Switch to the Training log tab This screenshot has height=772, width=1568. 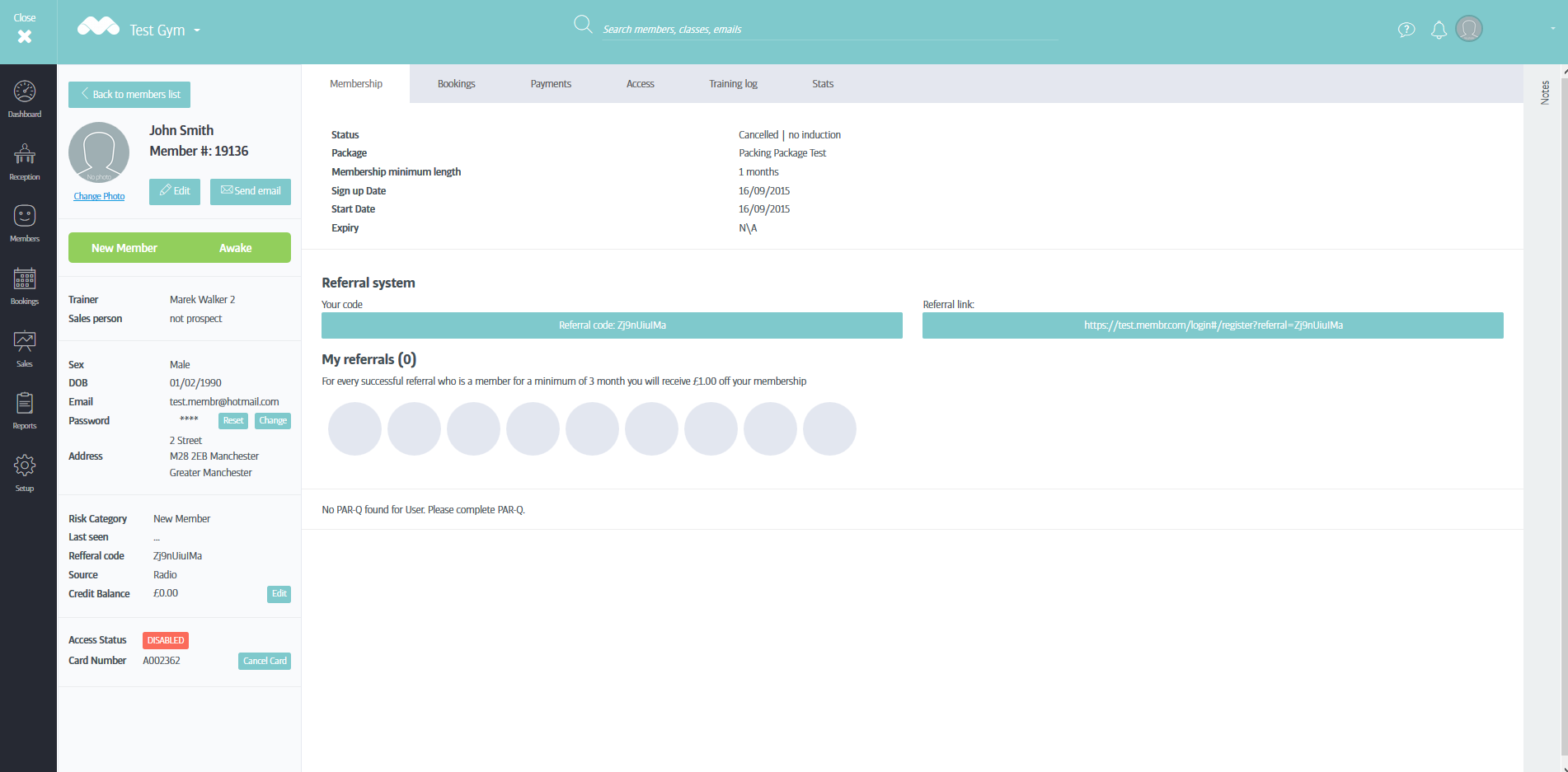pyautogui.click(x=733, y=84)
